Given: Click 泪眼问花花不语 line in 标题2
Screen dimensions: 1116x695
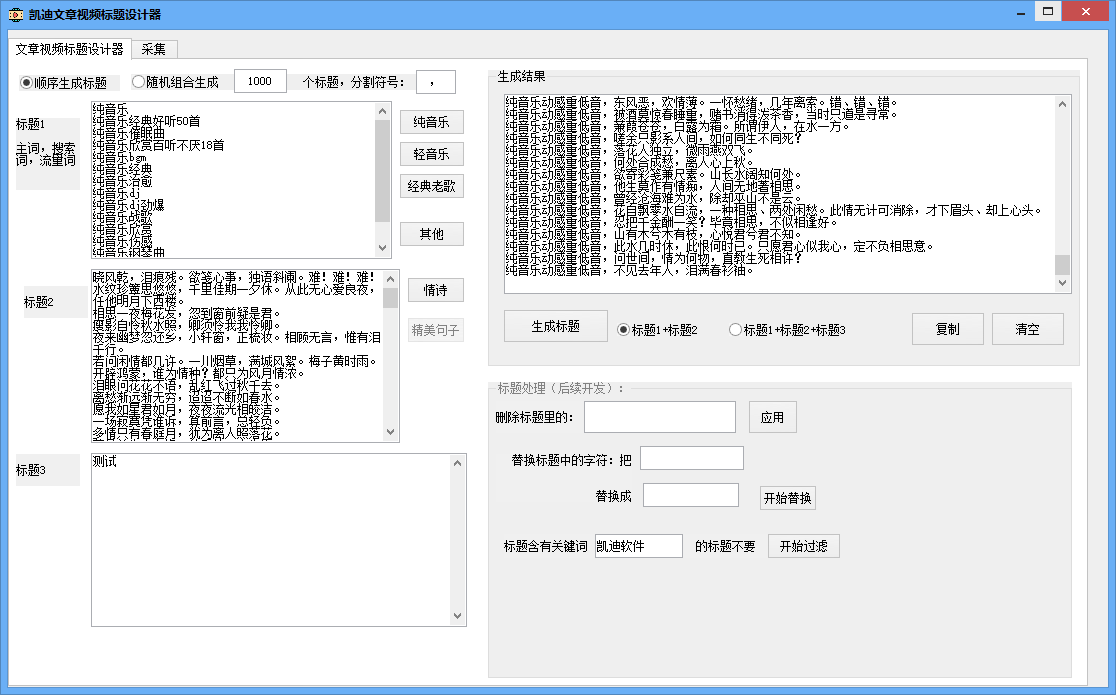Looking at the screenshot, I should (187, 385).
